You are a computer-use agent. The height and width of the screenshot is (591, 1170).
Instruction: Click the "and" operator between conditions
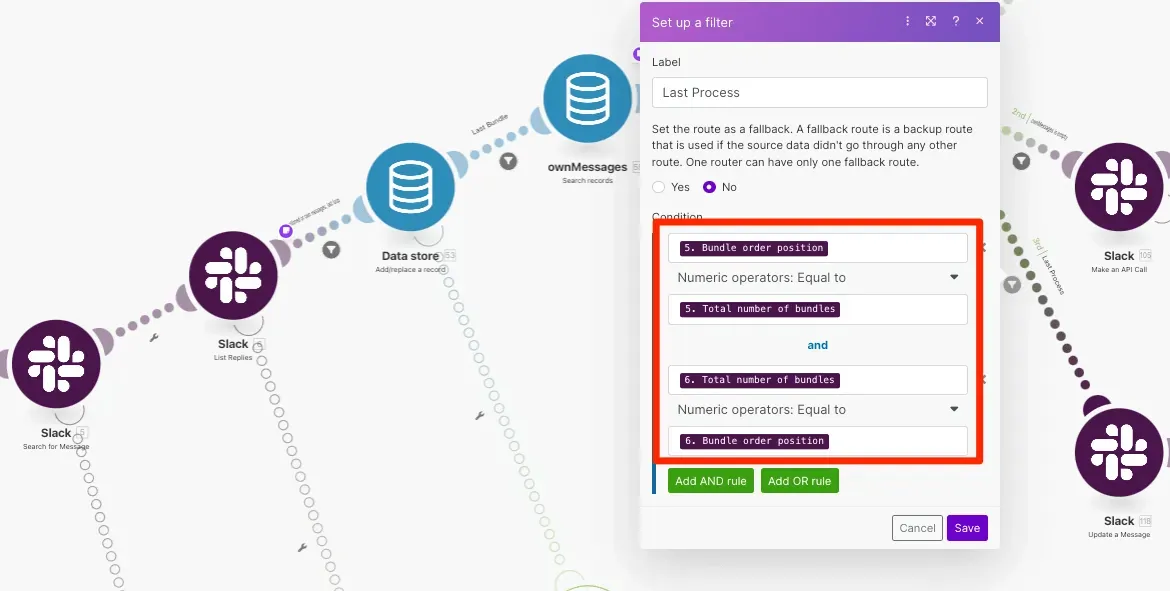818,345
